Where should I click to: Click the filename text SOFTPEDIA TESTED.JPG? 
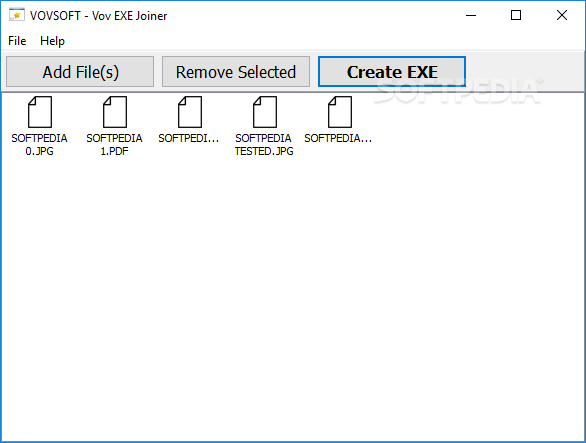pos(264,145)
